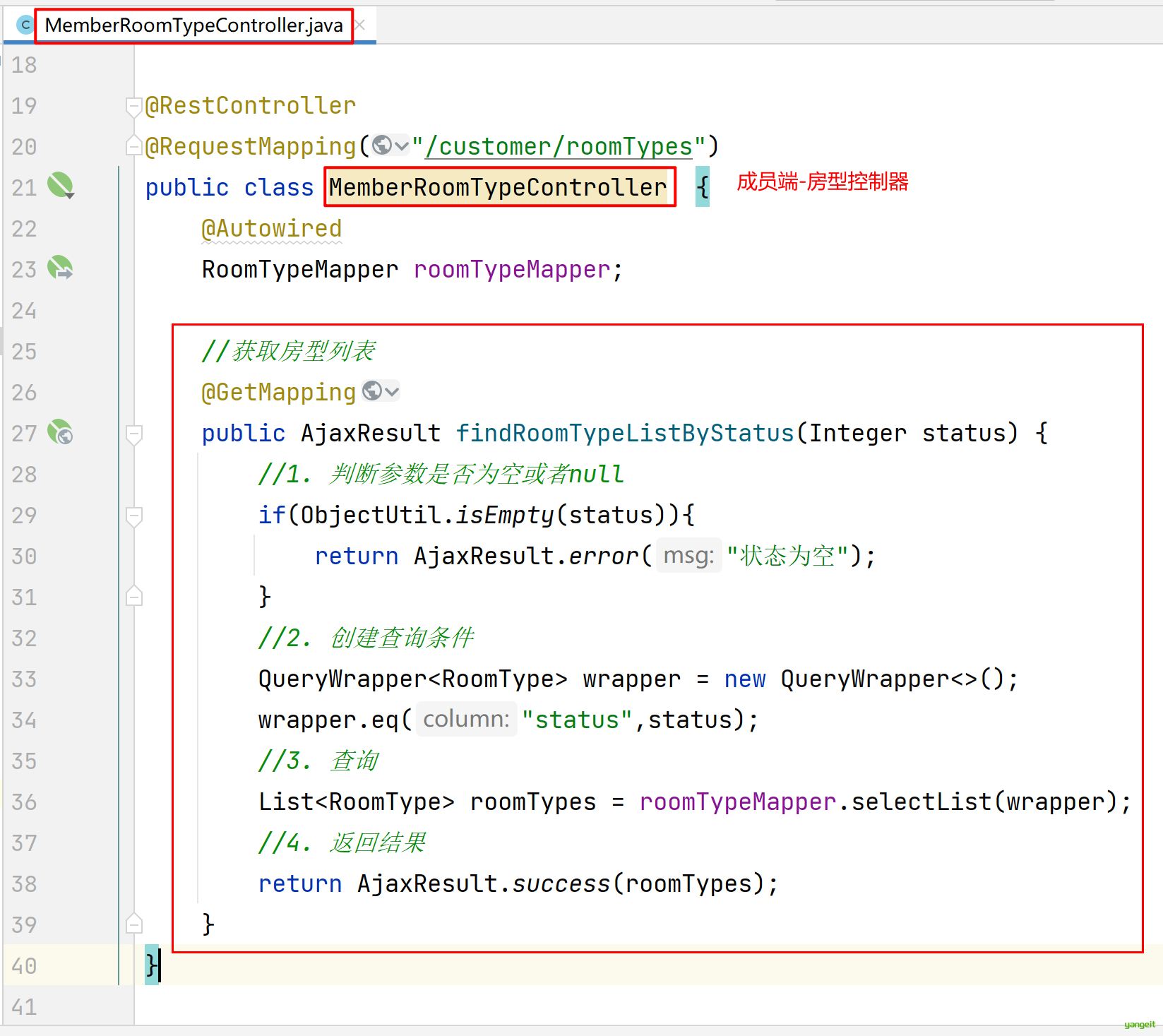1163x1036 pixels.
Task: Click the "column:" parameter hint
Action: tap(467, 720)
